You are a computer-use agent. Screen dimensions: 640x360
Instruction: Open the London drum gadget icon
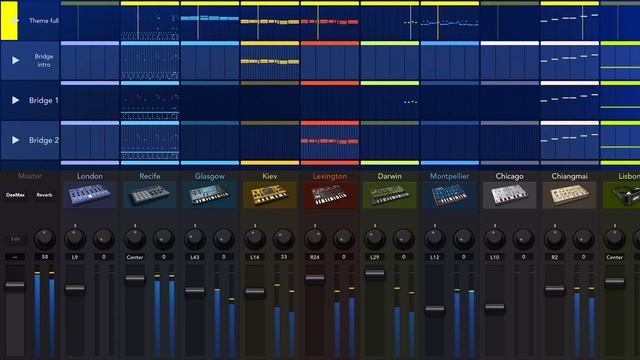pos(89,194)
